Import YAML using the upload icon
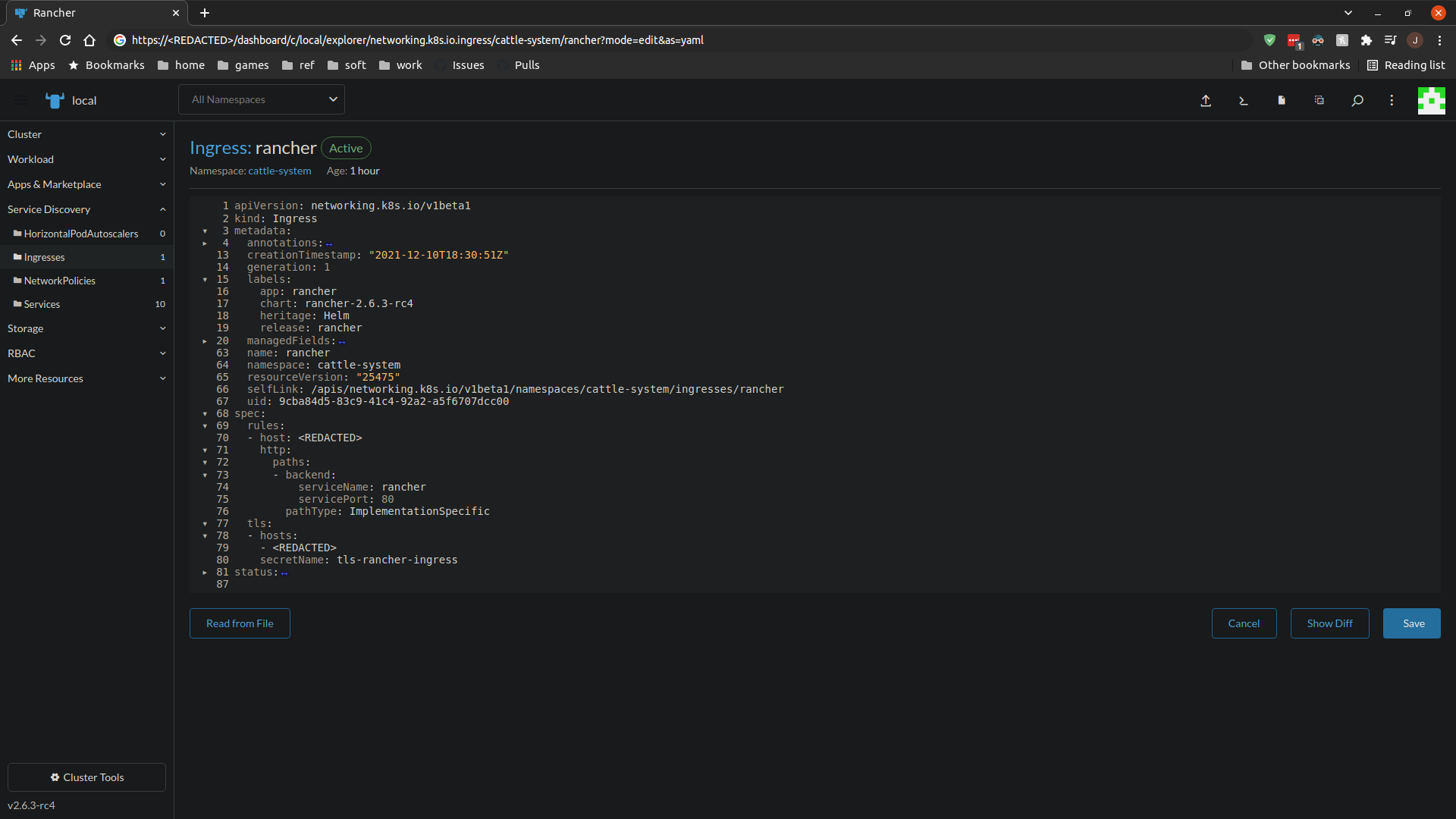The height and width of the screenshot is (819, 1456). pos(1206,100)
